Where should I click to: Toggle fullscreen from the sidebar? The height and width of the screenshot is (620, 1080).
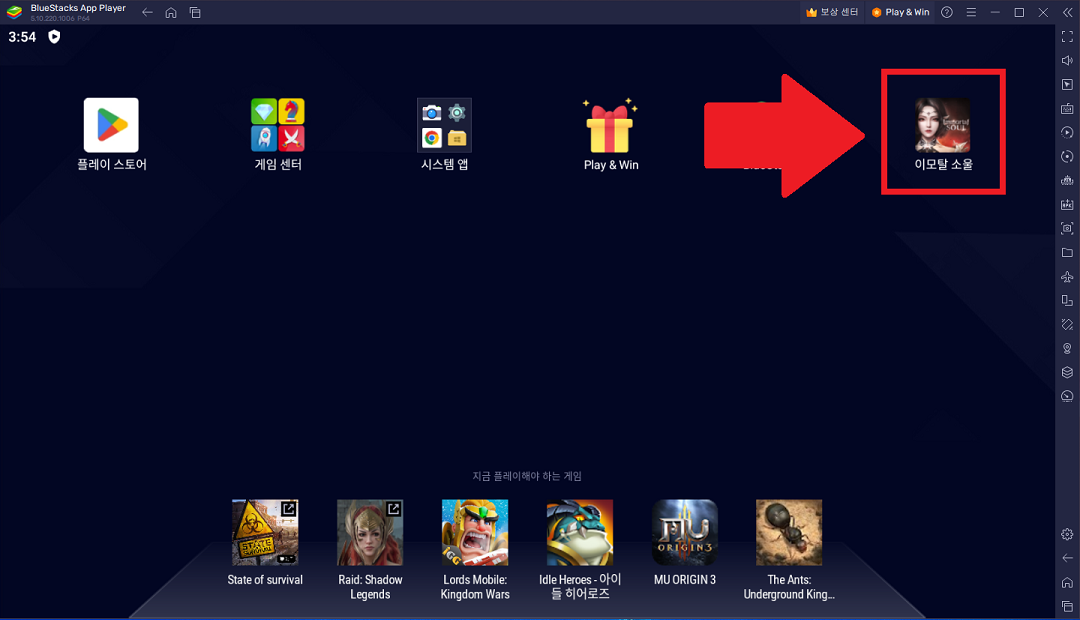point(1067,37)
